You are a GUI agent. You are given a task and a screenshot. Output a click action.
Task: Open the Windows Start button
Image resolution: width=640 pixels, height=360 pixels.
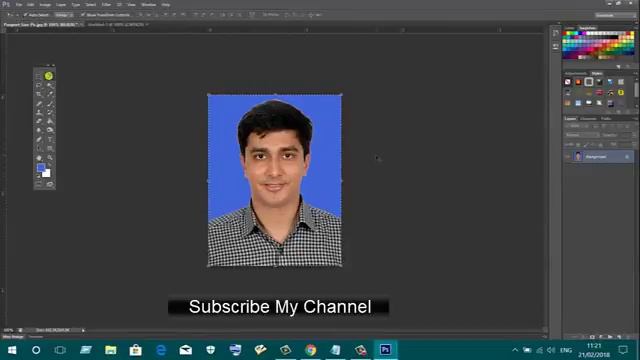click(11, 350)
